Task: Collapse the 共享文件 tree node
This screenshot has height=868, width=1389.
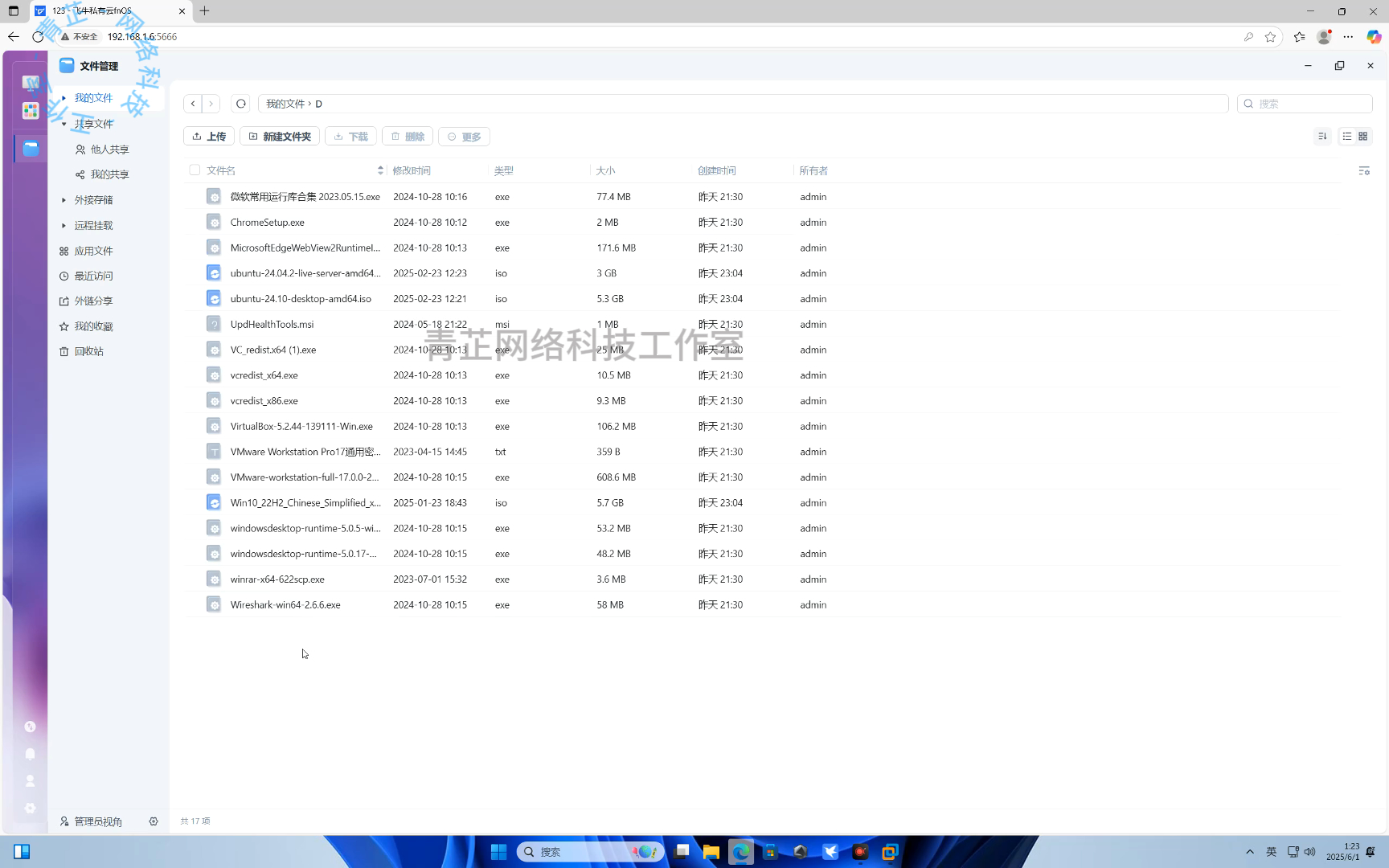Action: point(64,124)
